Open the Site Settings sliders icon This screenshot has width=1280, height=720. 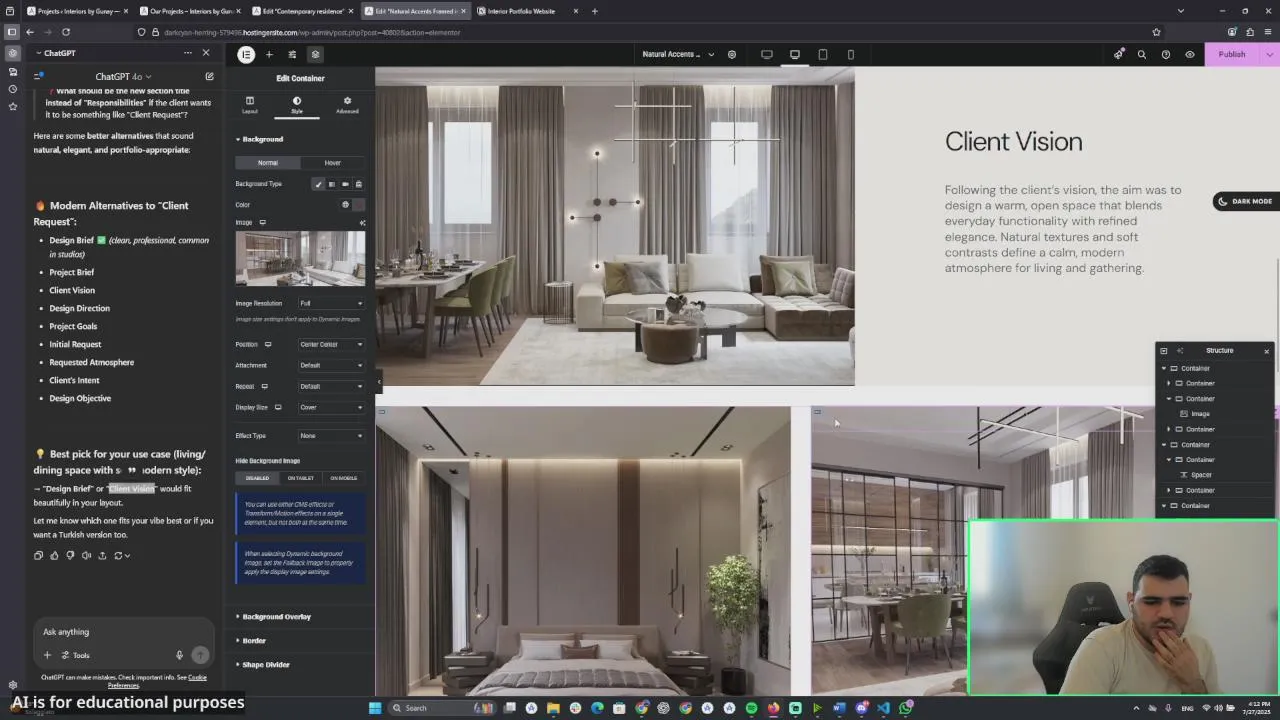(292, 54)
